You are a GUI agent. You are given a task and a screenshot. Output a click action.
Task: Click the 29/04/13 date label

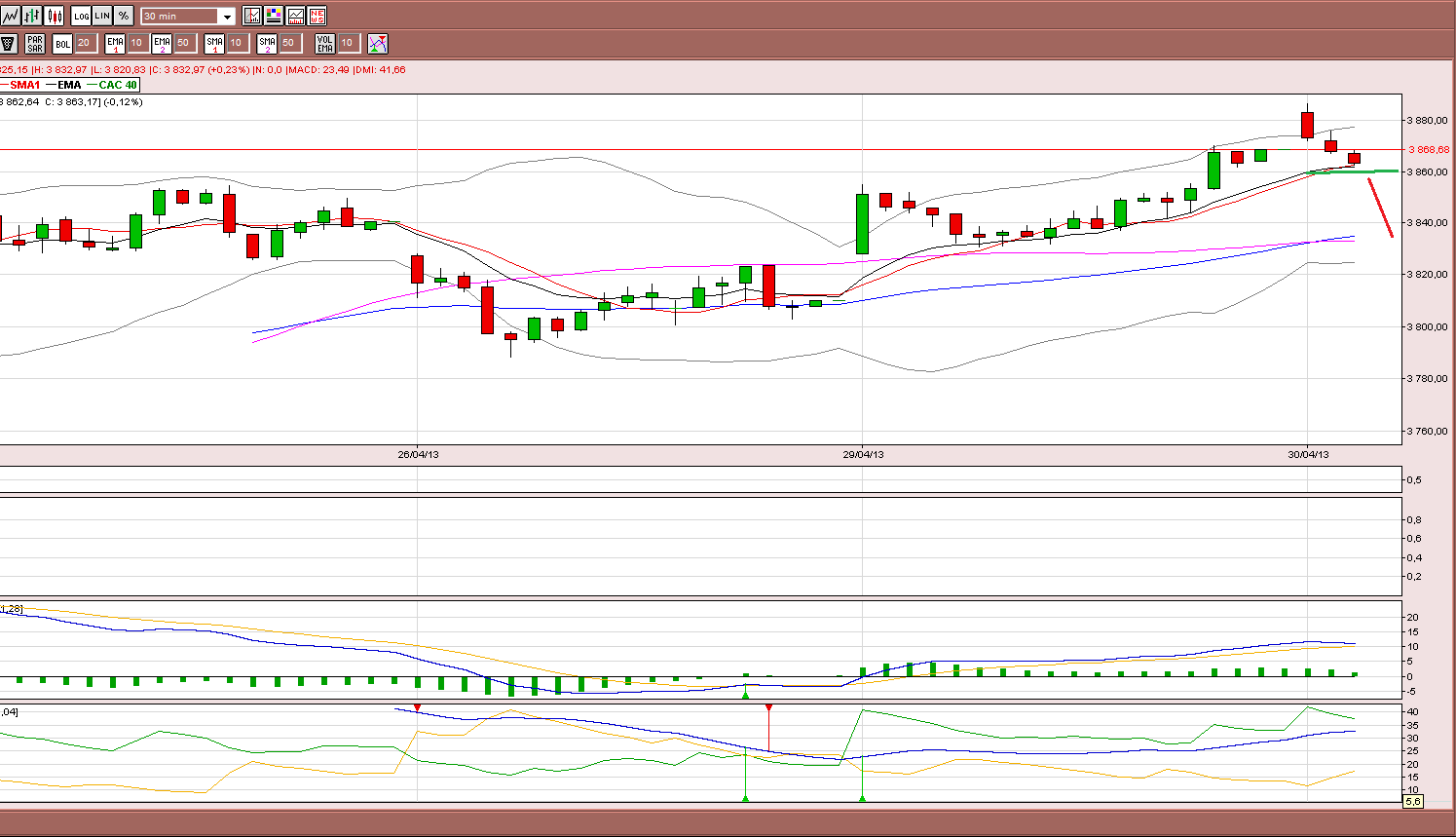(x=863, y=454)
